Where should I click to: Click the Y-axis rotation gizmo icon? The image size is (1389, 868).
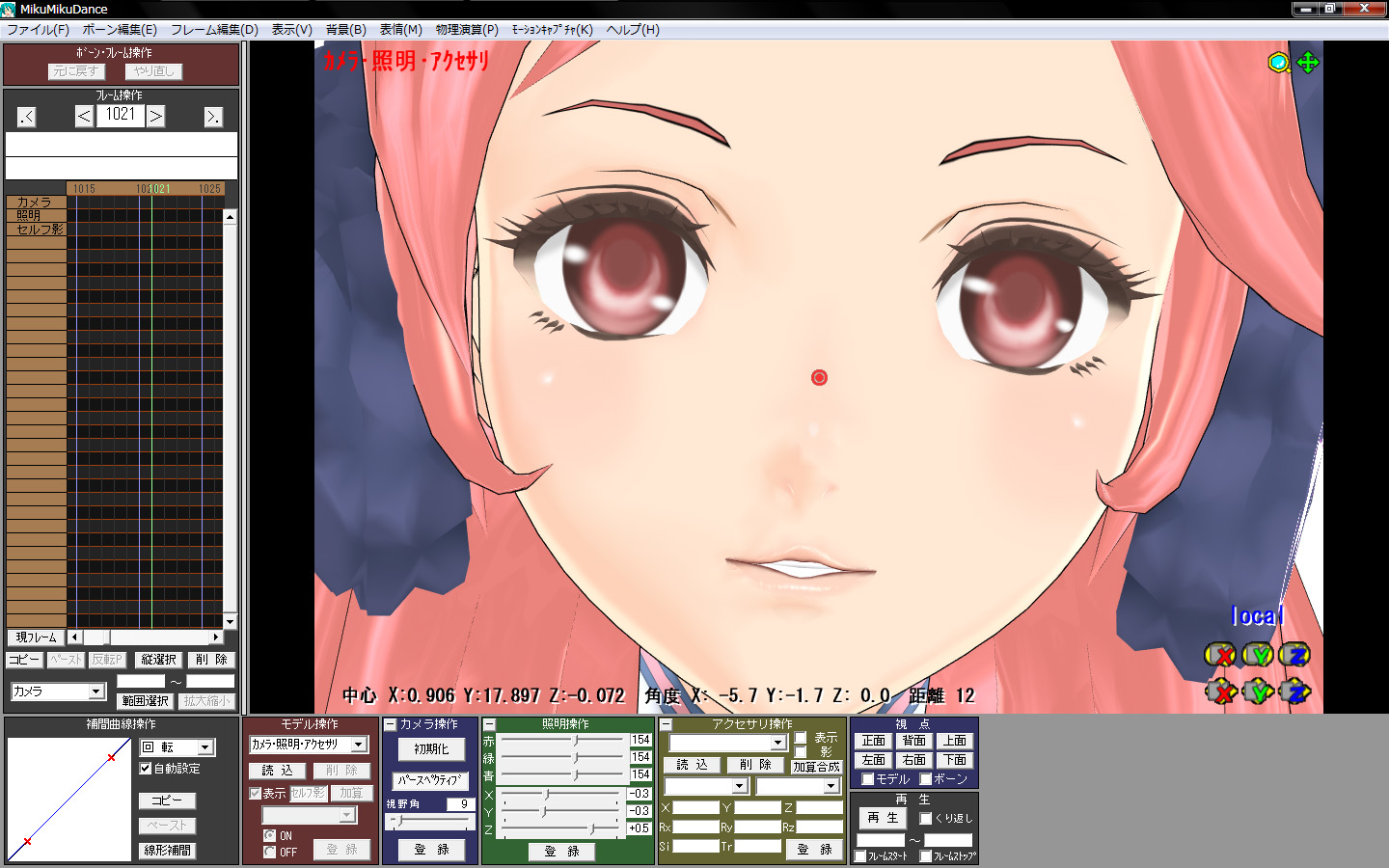[1258, 655]
